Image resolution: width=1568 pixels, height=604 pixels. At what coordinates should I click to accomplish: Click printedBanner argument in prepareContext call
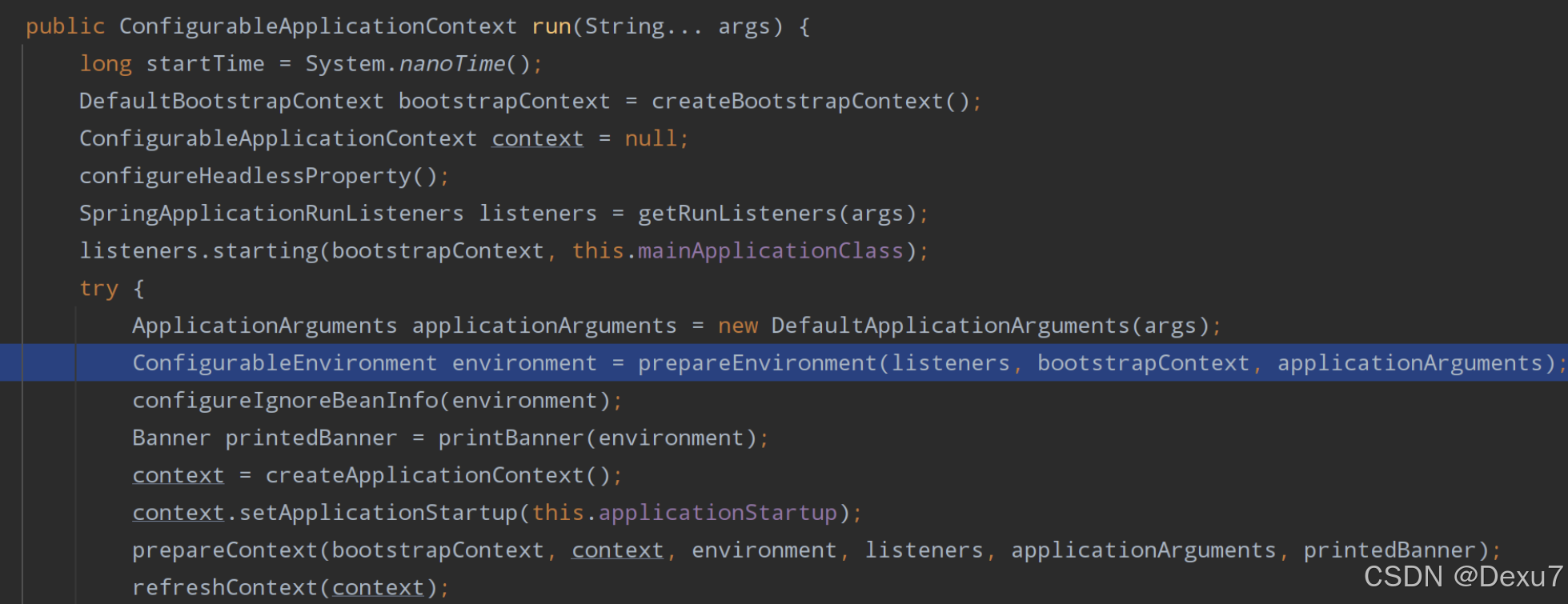[1389, 550]
